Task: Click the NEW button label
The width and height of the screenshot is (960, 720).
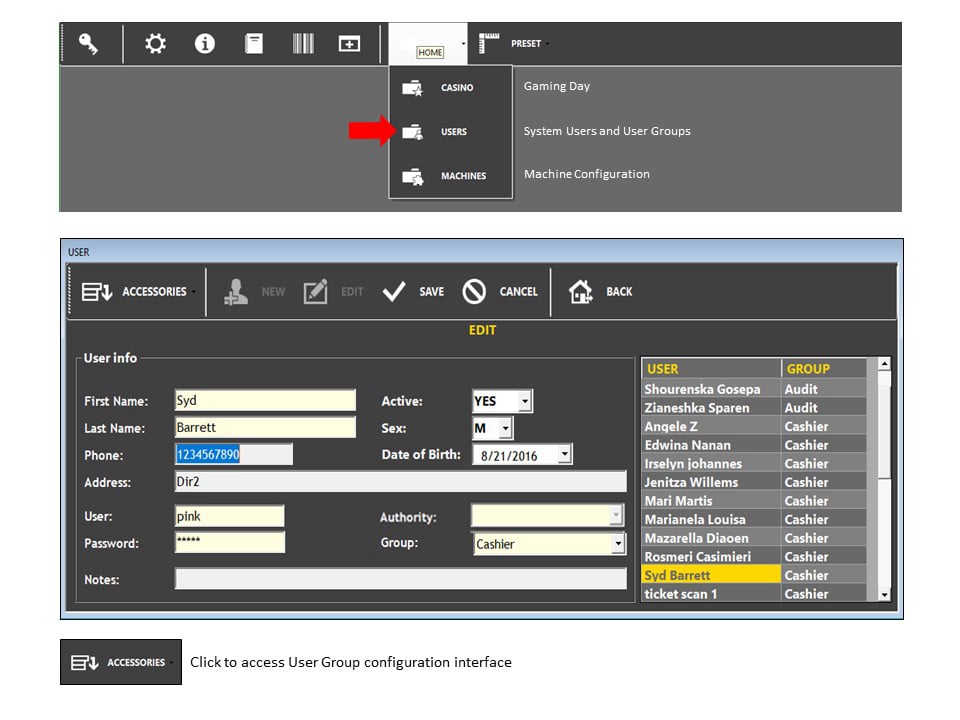Action: click(x=273, y=292)
